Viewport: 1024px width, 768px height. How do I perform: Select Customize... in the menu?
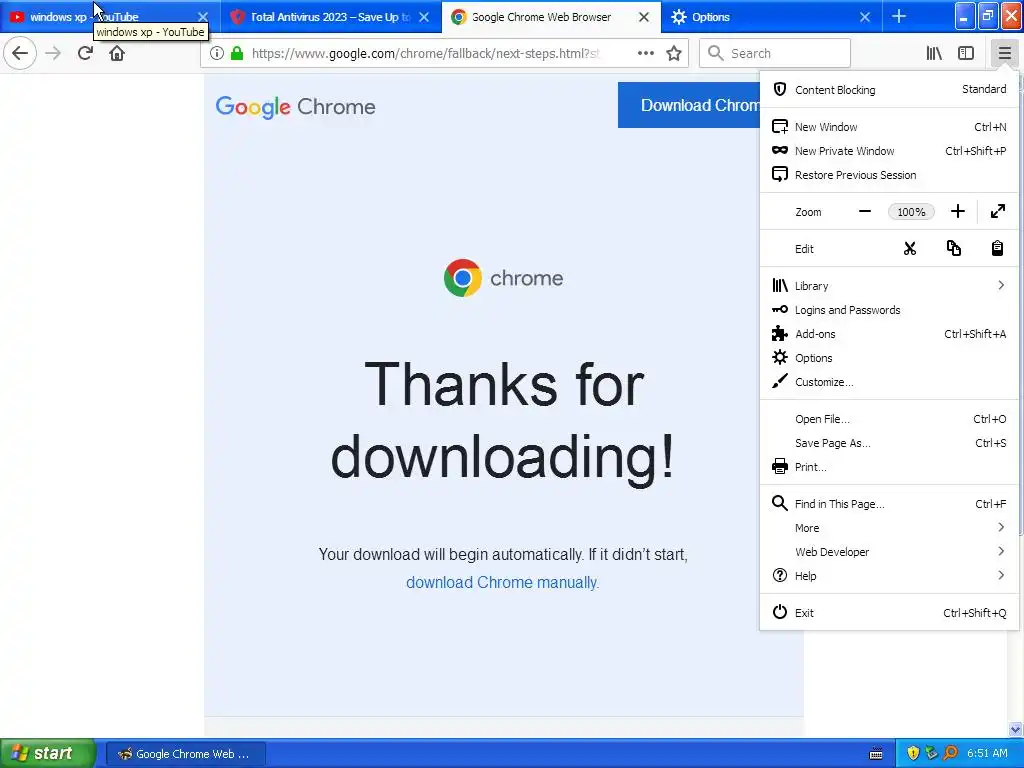pos(888,382)
